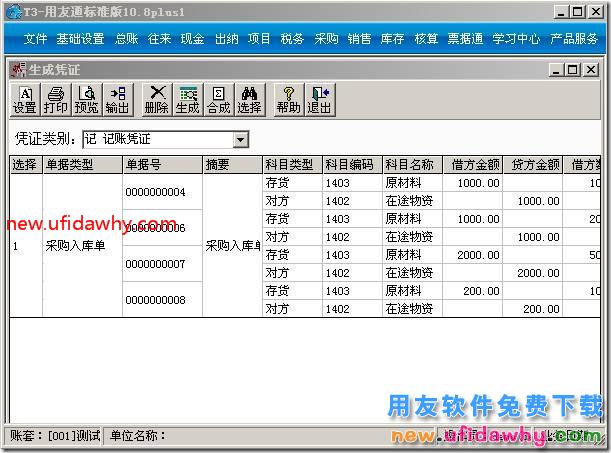The image size is (611, 453).
Task: Click the 选择 column header
Action: coord(26,165)
